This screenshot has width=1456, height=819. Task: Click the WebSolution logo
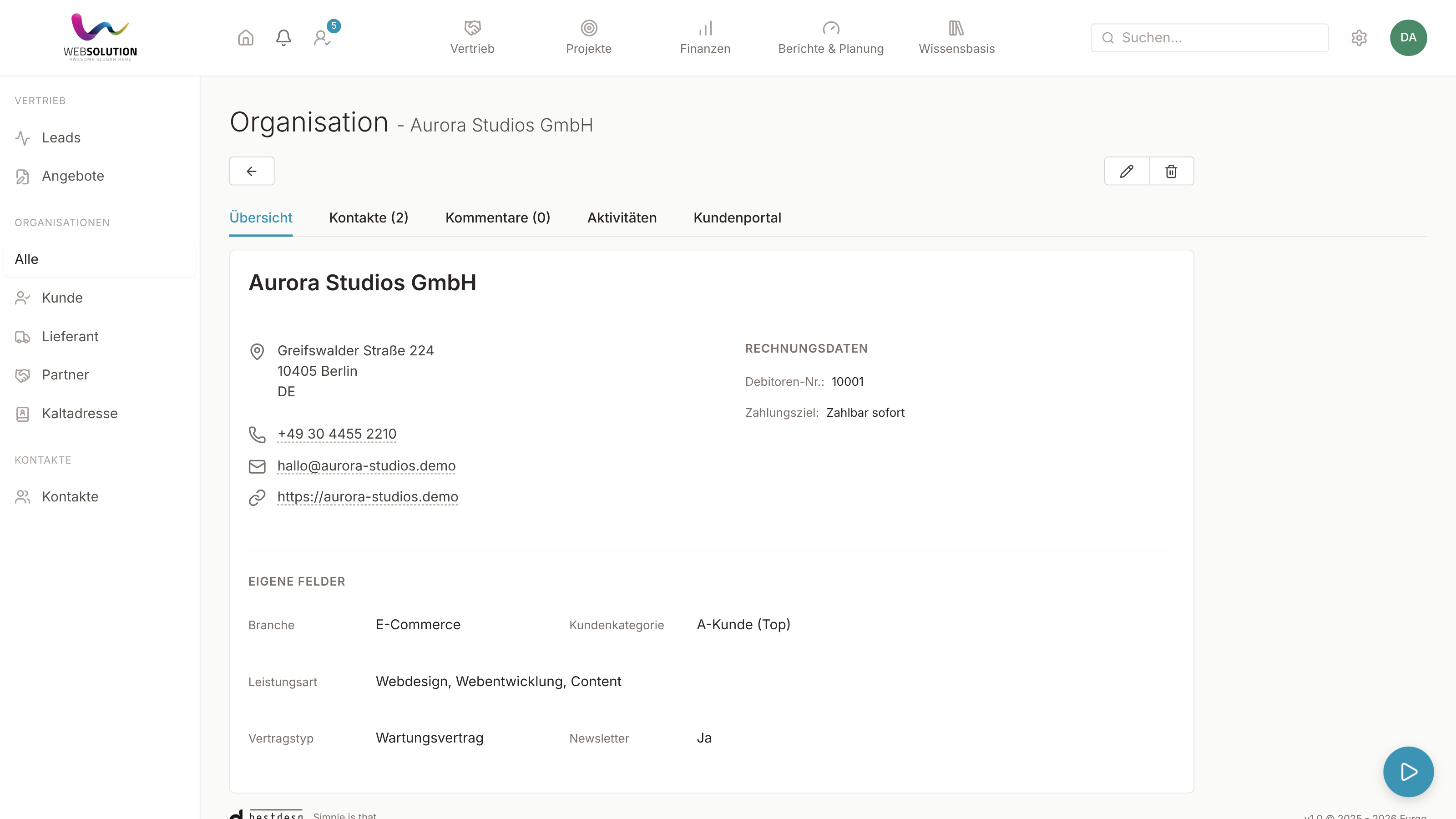101,37
